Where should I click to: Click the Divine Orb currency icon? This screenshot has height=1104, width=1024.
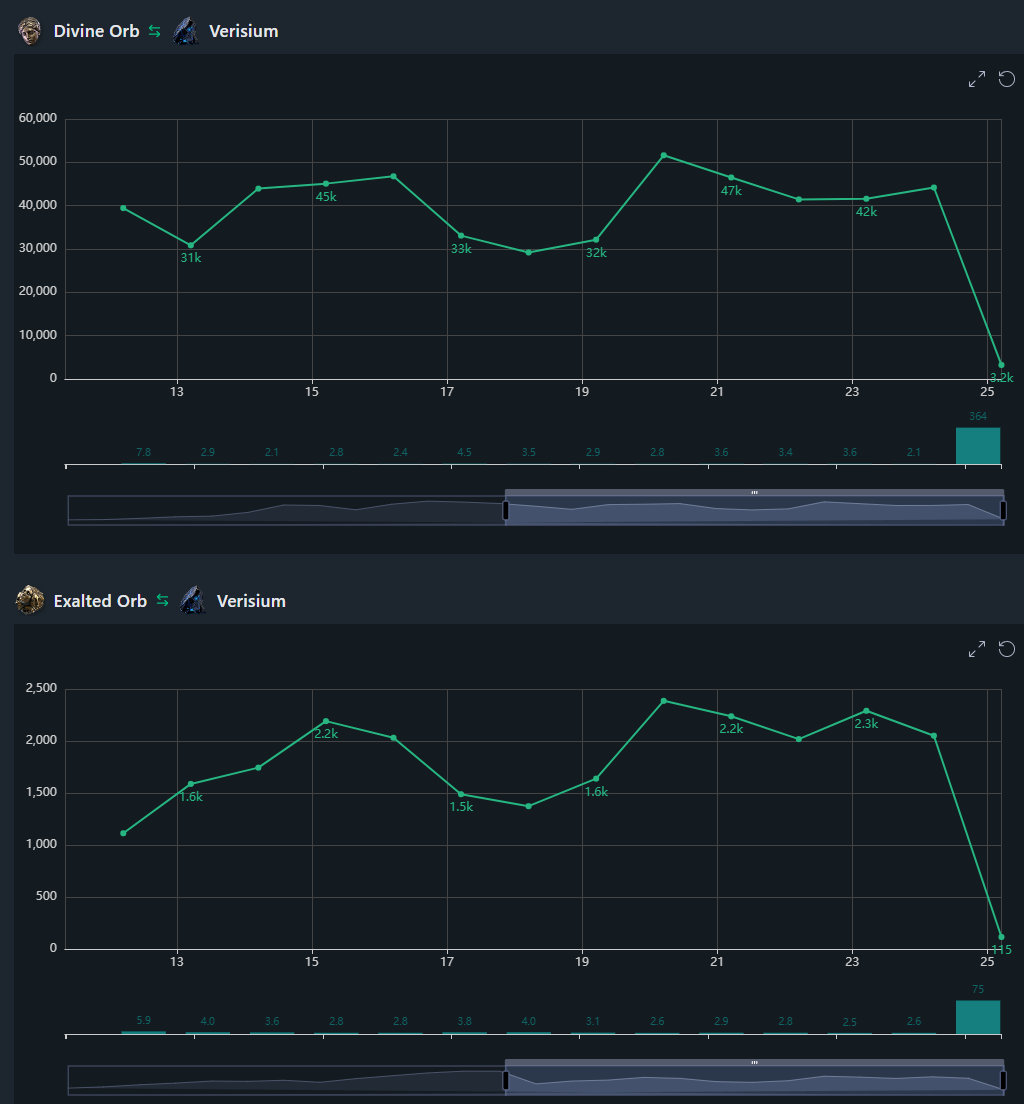(x=30, y=32)
